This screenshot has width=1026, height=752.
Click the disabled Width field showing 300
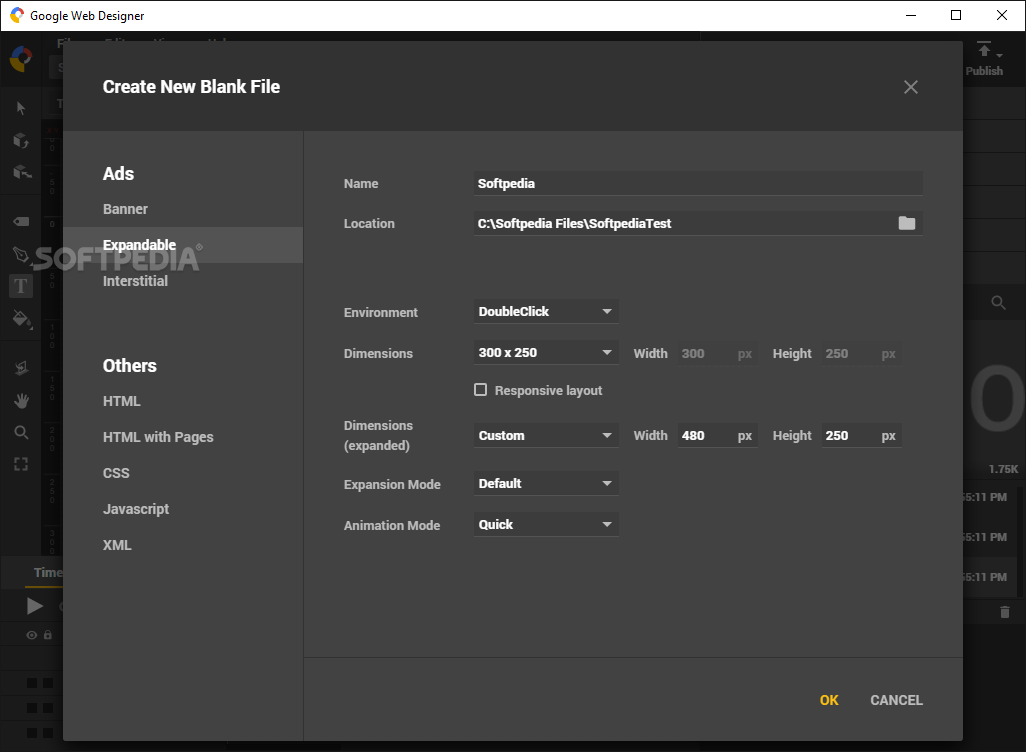(x=717, y=353)
